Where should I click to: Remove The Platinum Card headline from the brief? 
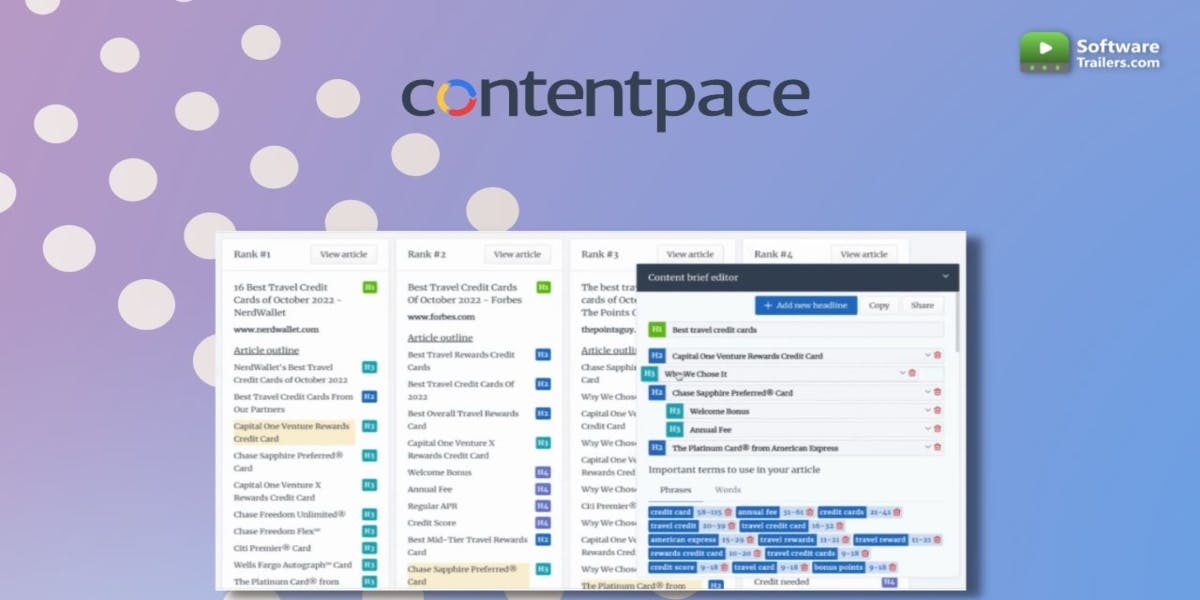tap(937, 448)
